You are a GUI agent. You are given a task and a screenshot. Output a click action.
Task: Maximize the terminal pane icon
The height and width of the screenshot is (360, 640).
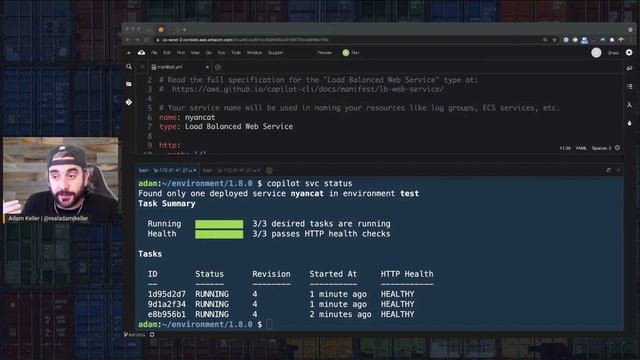[x=609, y=170]
